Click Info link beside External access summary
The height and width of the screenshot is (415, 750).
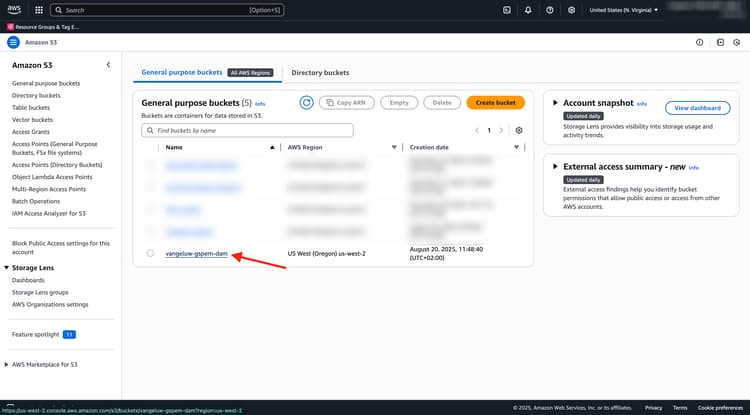[694, 168]
